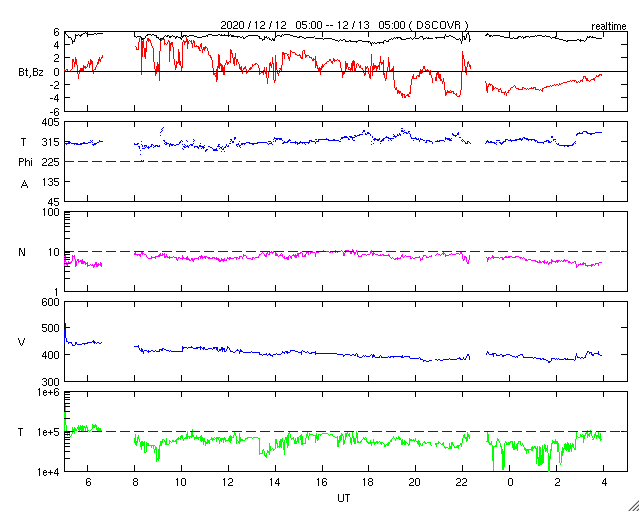Click the "600" velocity tick value
The height and width of the screenshot is (512, 640).
51,302
